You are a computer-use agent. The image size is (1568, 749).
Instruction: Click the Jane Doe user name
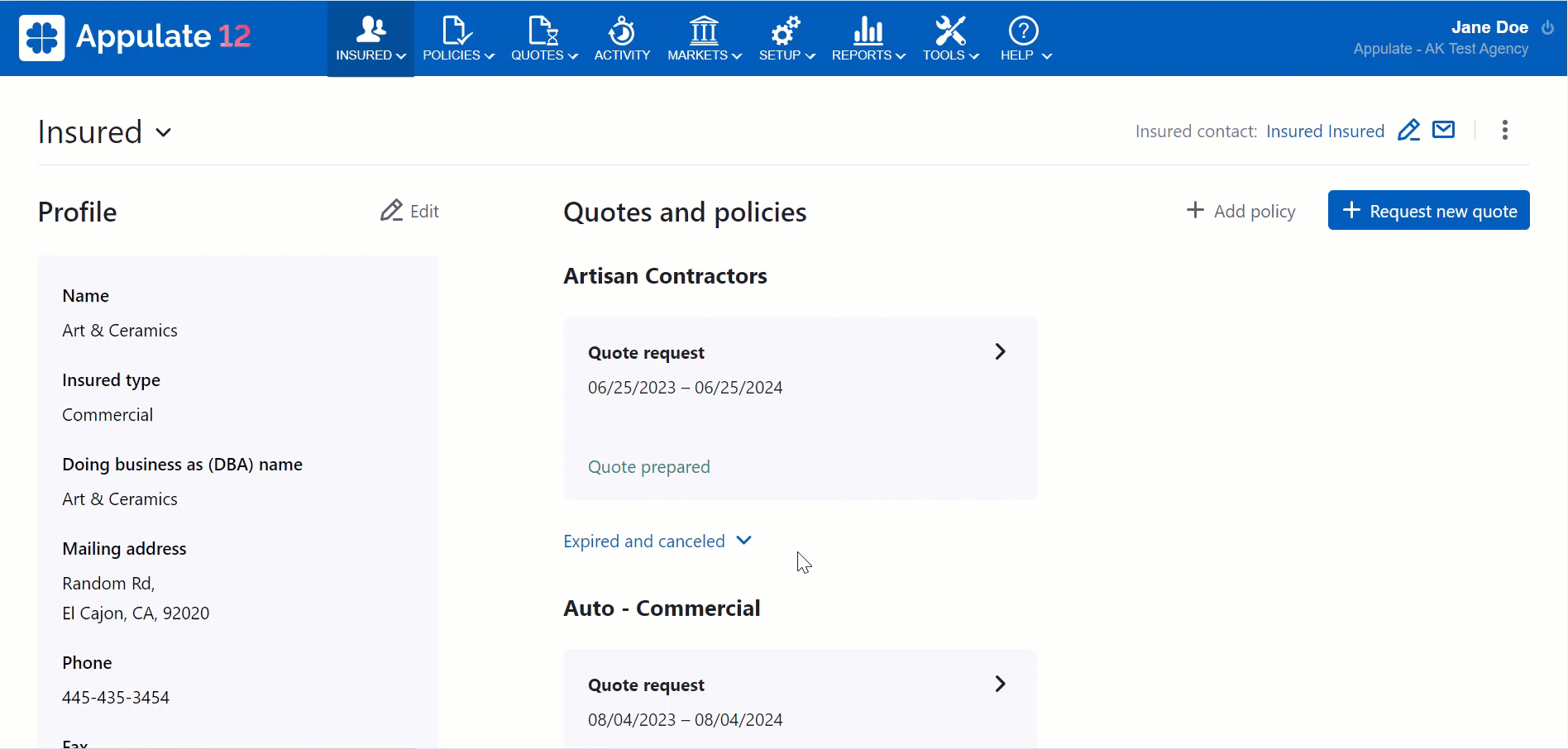[1489, 27]
